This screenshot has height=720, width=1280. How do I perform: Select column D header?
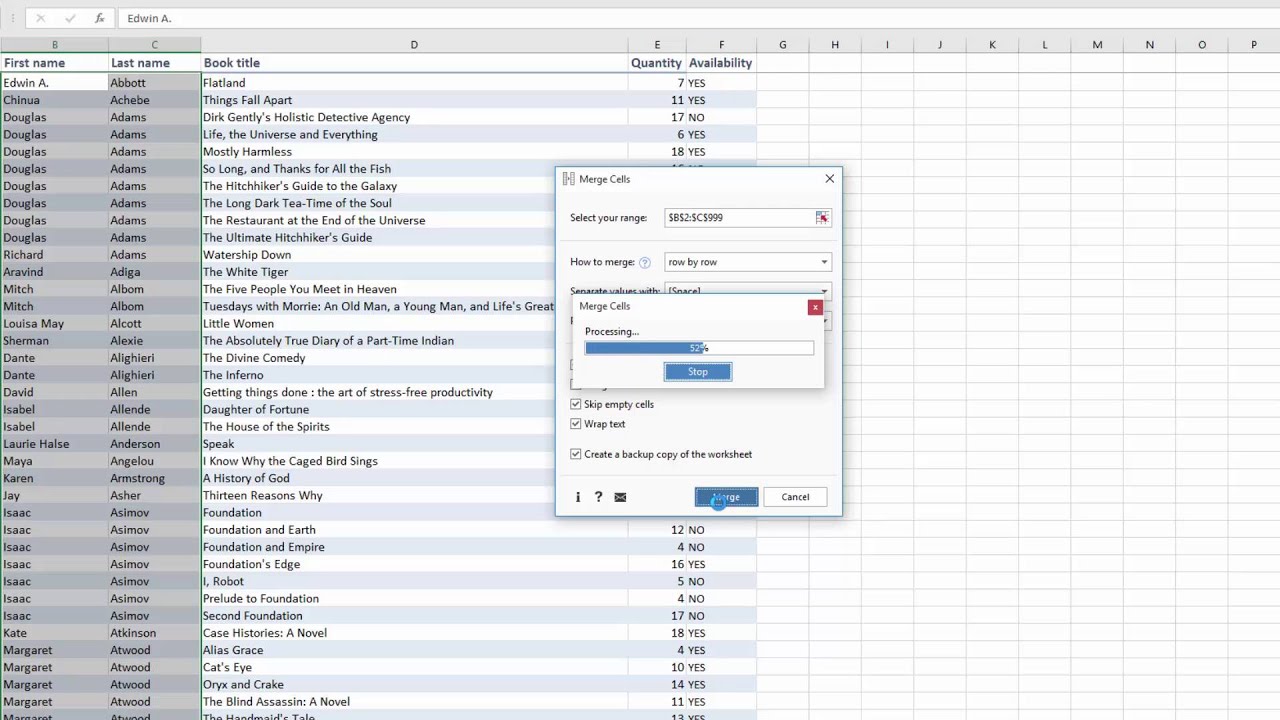414,44
